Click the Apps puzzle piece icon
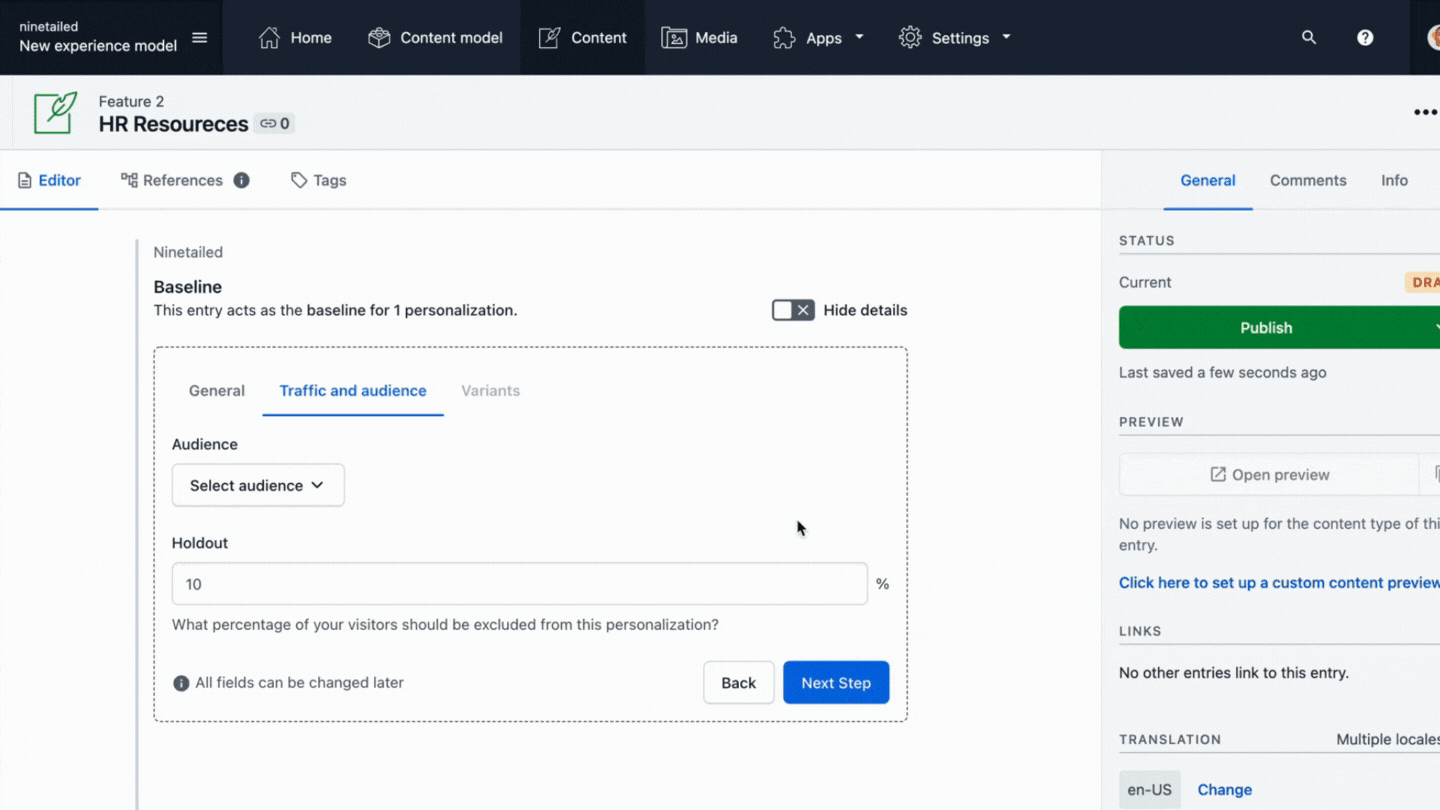 tap(785, 38)
